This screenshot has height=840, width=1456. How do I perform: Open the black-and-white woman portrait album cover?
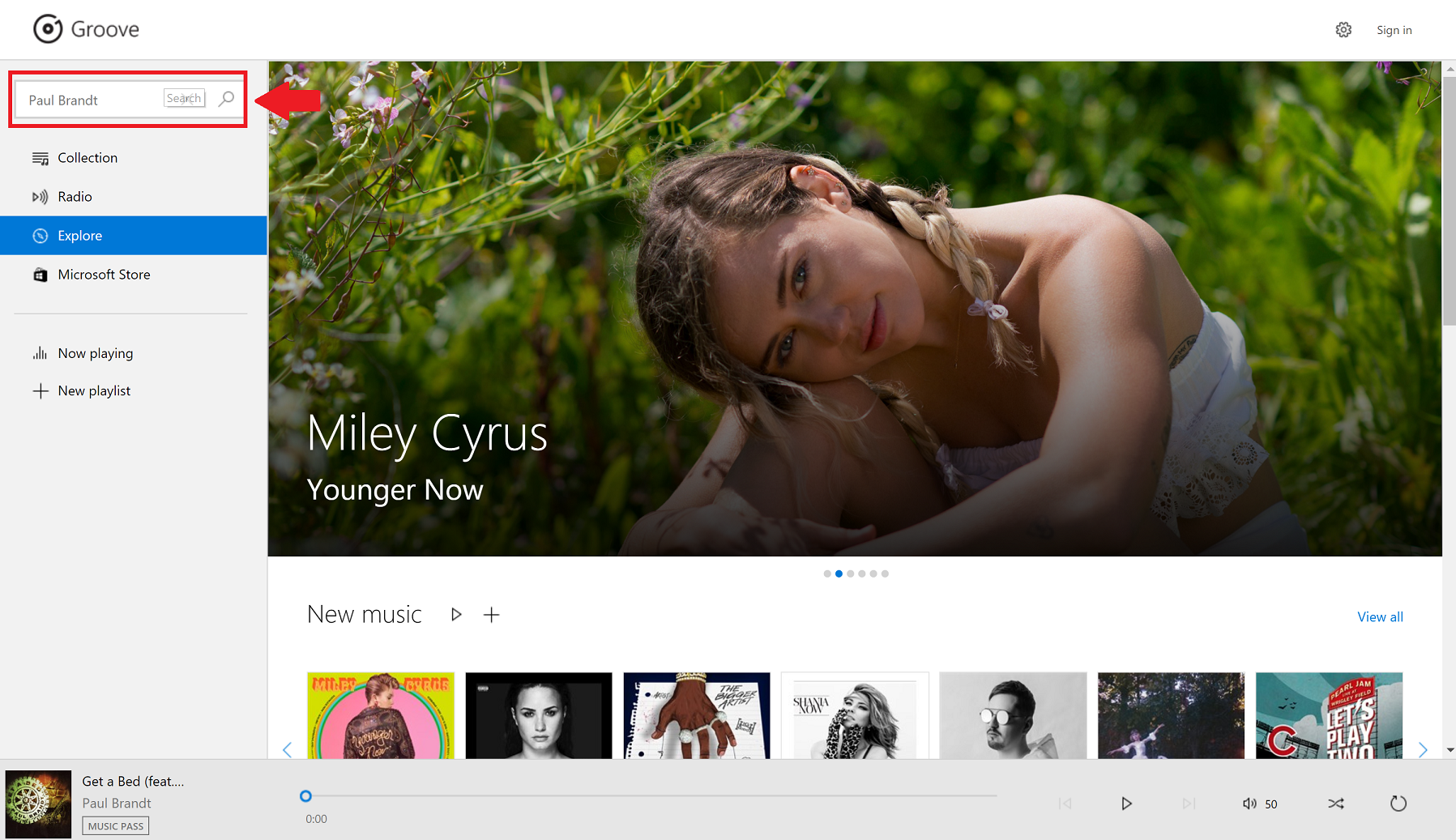click(x=539, y=715)
